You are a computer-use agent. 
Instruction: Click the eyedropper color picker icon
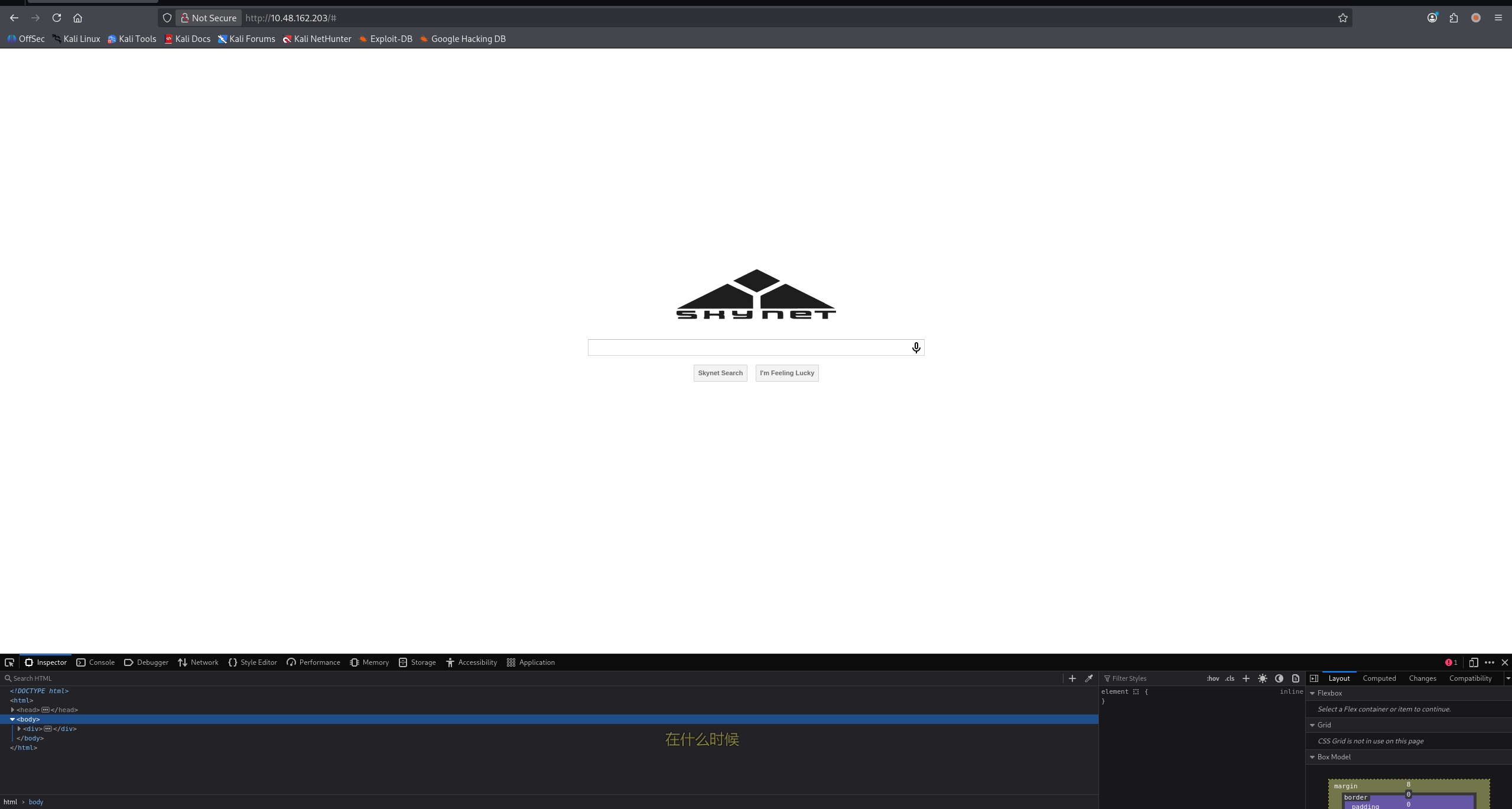[1089, 678]
